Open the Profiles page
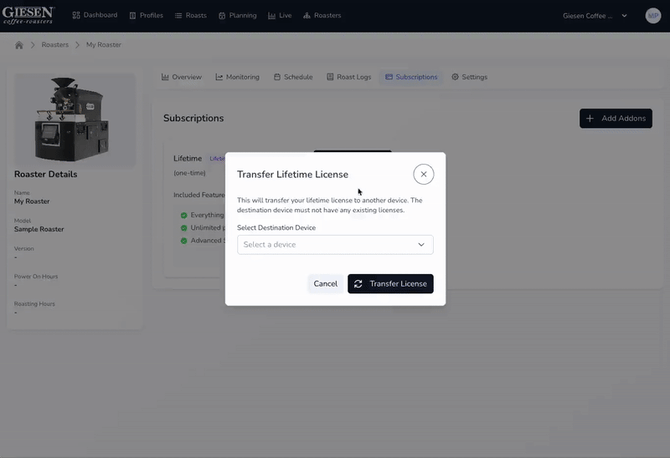Viewport: 670px width, 458px height. [x=146, y=16]
